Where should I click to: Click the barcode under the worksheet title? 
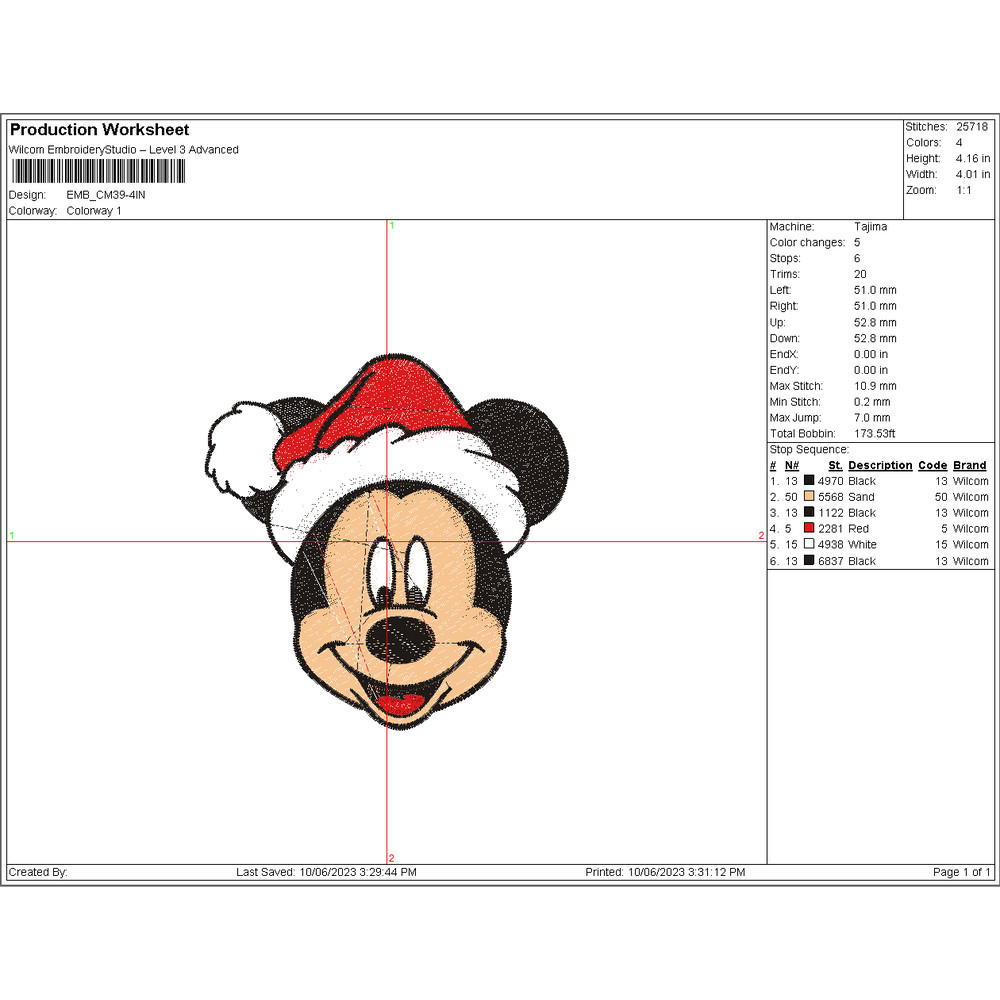[x=97, y=172]
